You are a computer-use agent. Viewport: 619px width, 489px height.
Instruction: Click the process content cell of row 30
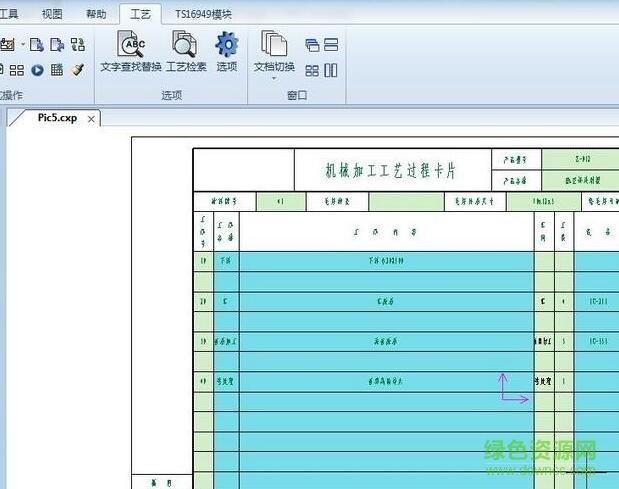click(386, 341)
